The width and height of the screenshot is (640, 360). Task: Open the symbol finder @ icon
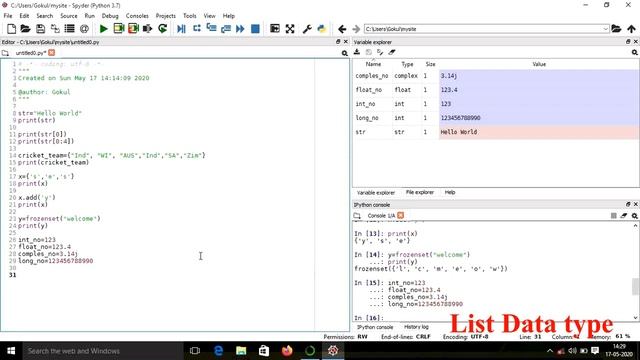click(84, 29)
